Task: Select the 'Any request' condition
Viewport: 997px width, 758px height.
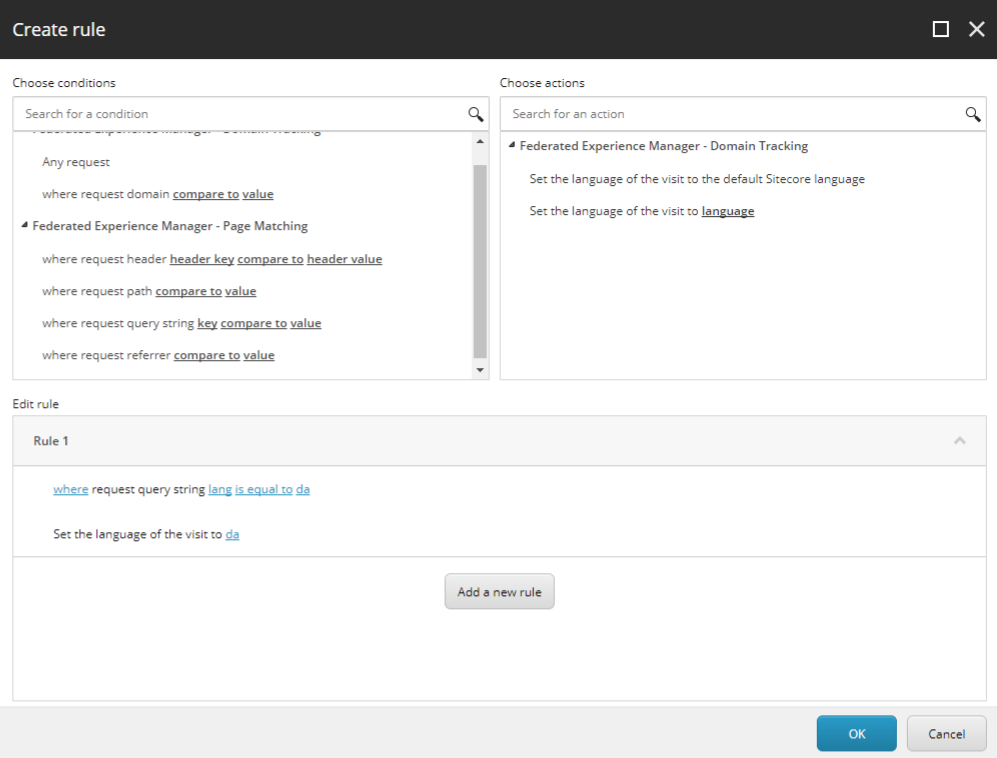Action: coord(76,162)
